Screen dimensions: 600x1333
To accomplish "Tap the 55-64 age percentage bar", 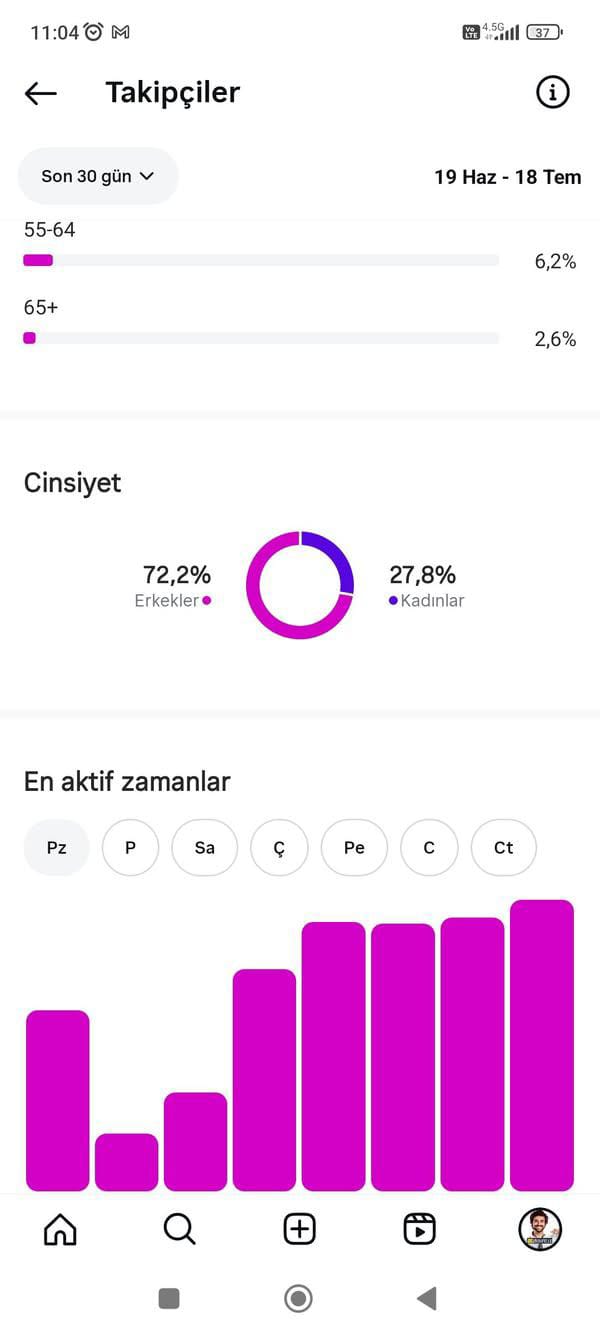I will point(261,260).
